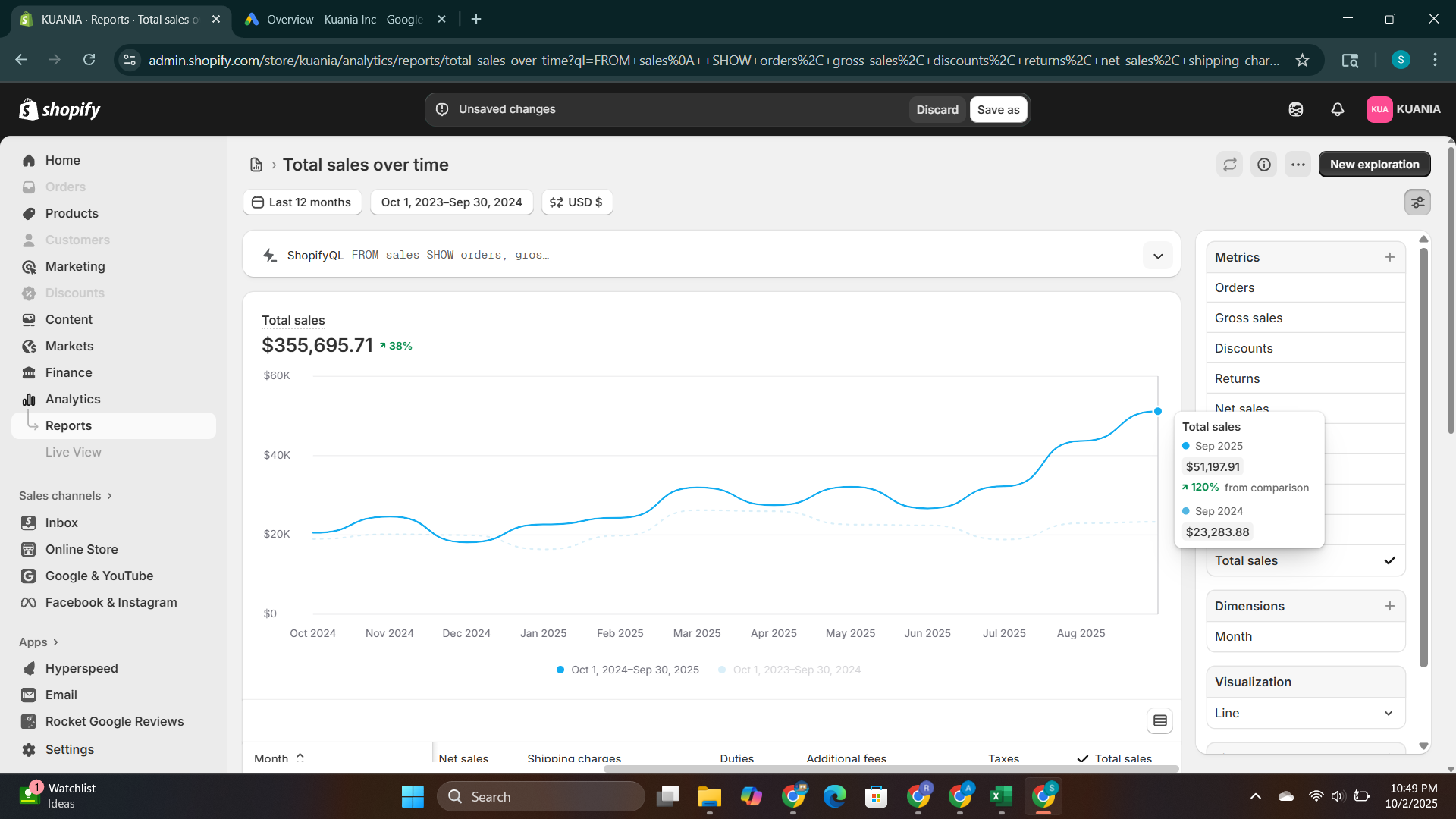This screenshot has height=819, width=1456.
Task: Open Excel from the taskbar
Action: coord(1001,796)
